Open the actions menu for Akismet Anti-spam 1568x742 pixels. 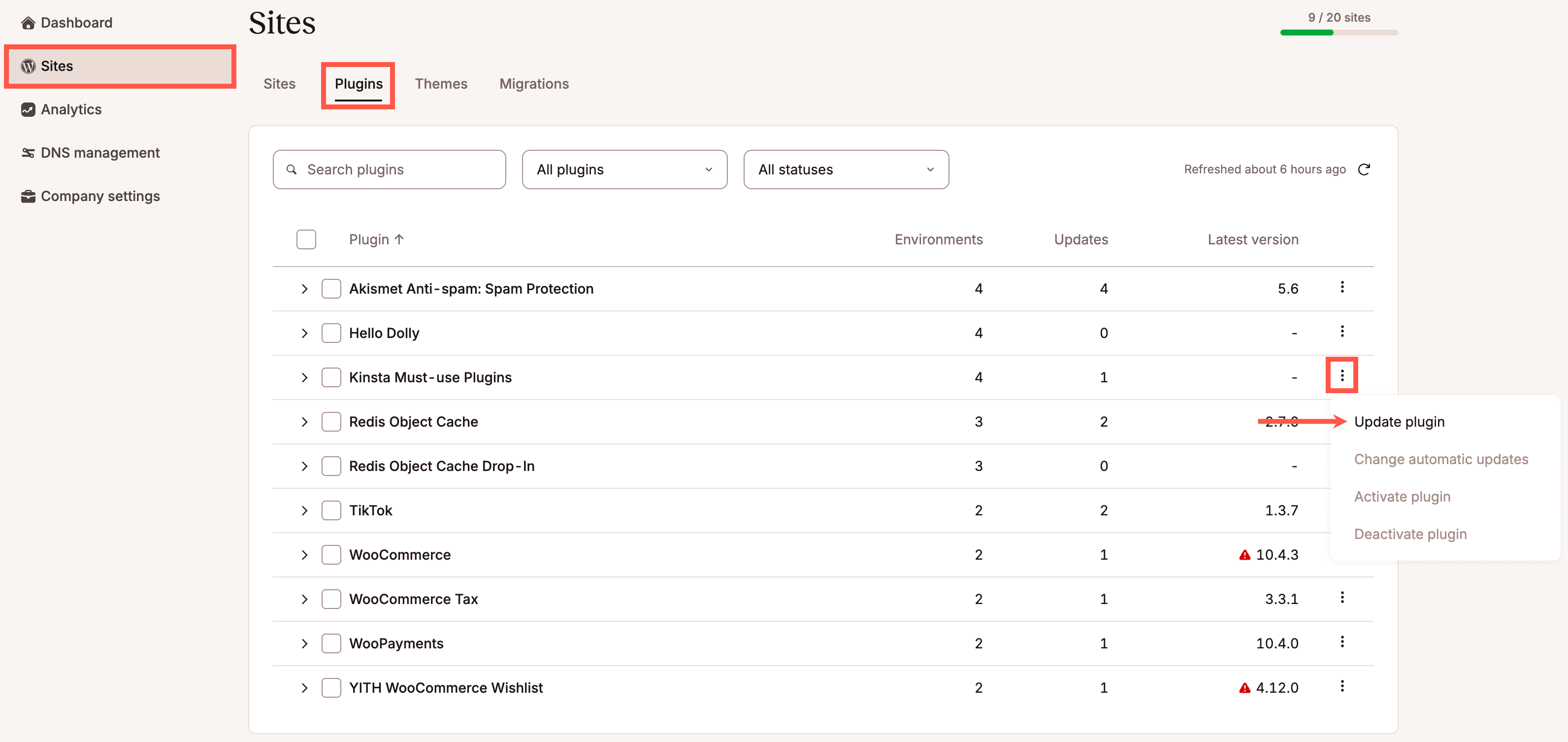coord(1342,288)
